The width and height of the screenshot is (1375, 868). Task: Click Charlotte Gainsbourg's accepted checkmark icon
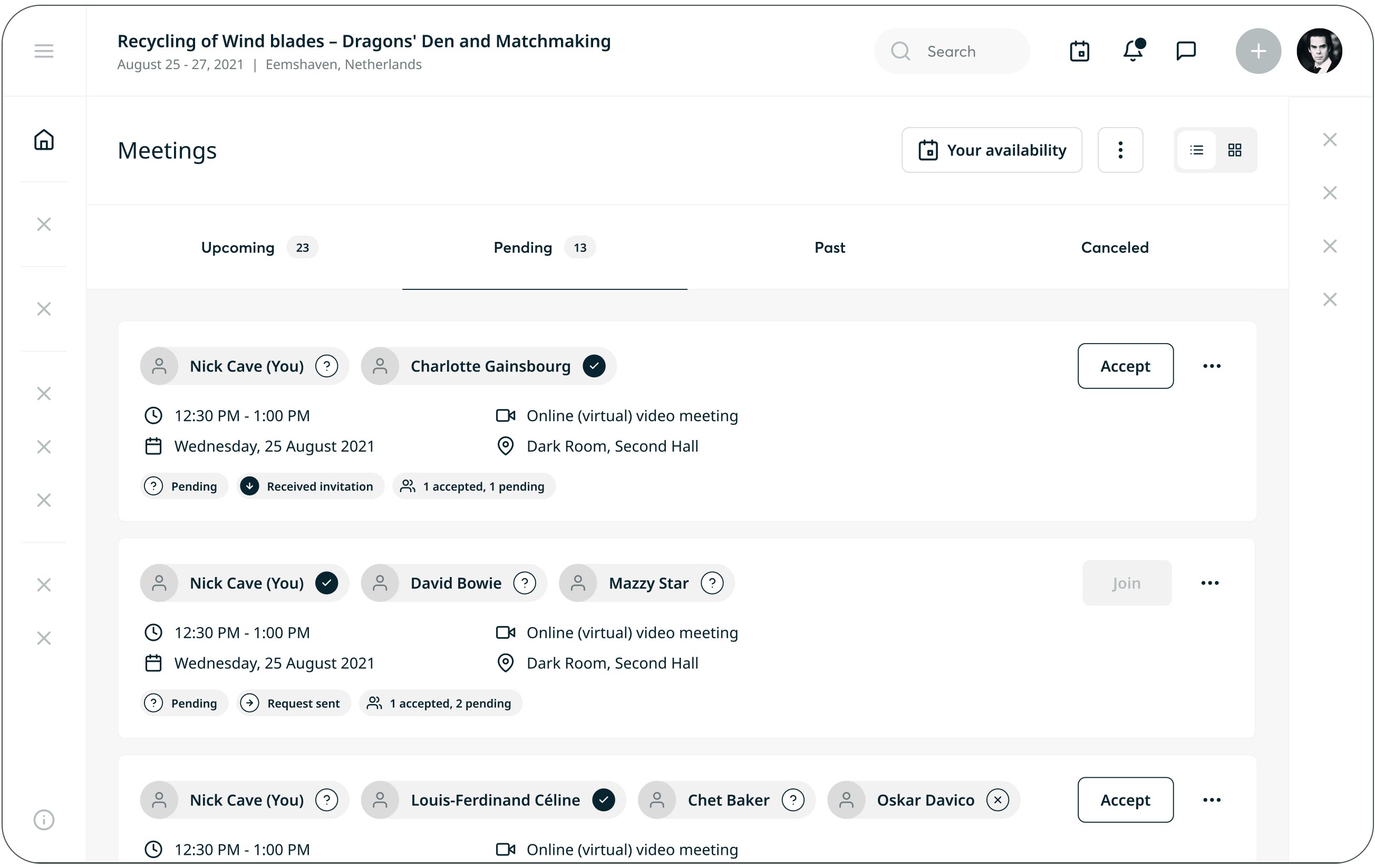coord(594,366)
